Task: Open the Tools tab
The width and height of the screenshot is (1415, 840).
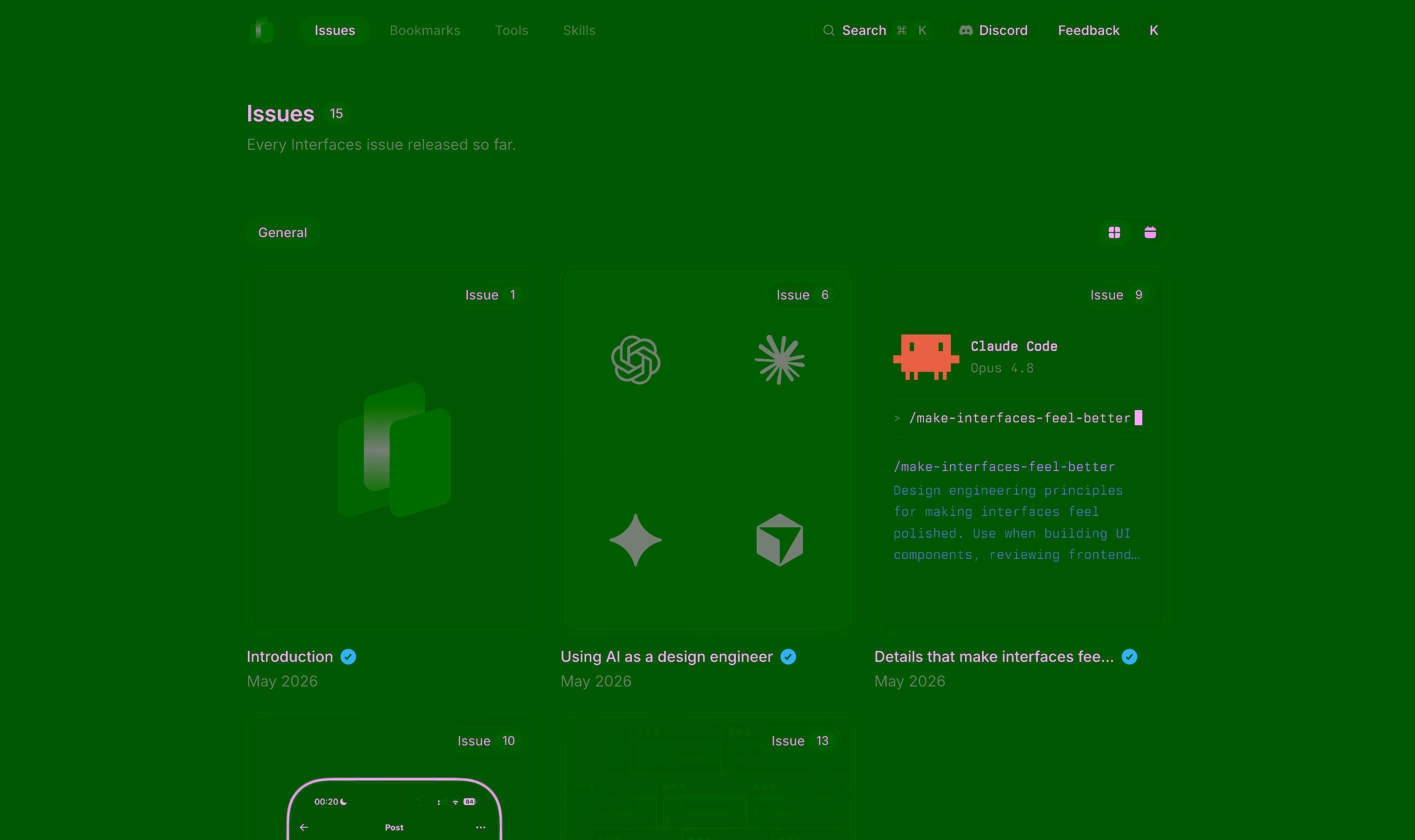Action: click(511, 31)
